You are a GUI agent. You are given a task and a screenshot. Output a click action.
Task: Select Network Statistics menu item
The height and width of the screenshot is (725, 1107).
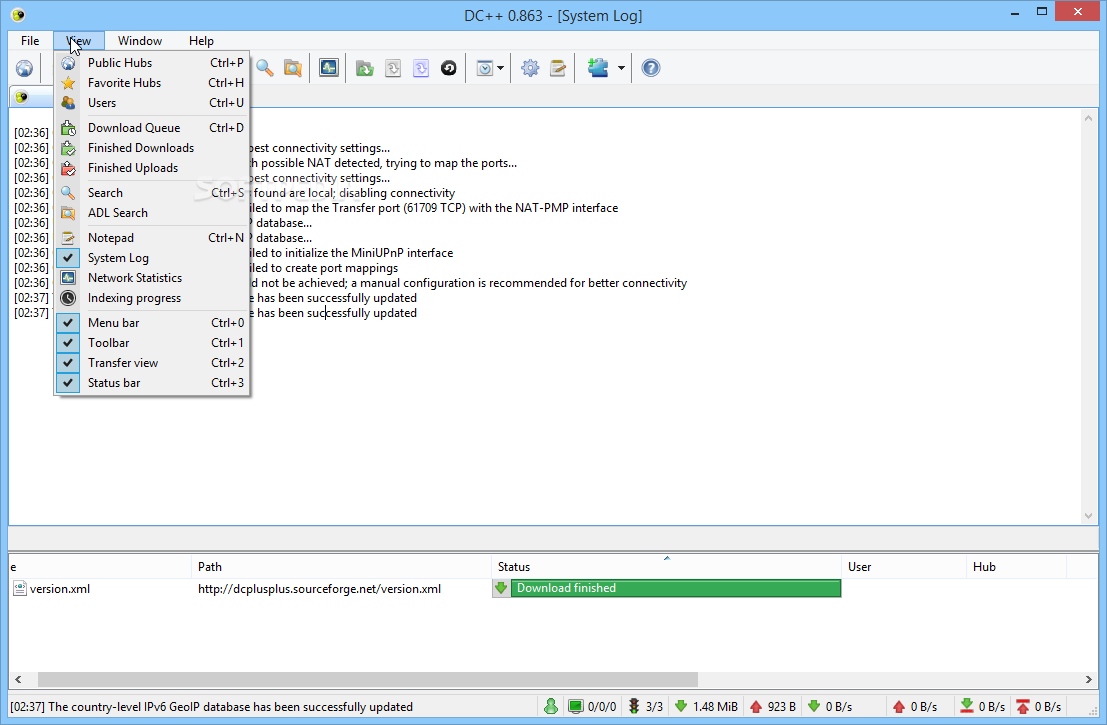pyautogui.click(x=152, y=278)
